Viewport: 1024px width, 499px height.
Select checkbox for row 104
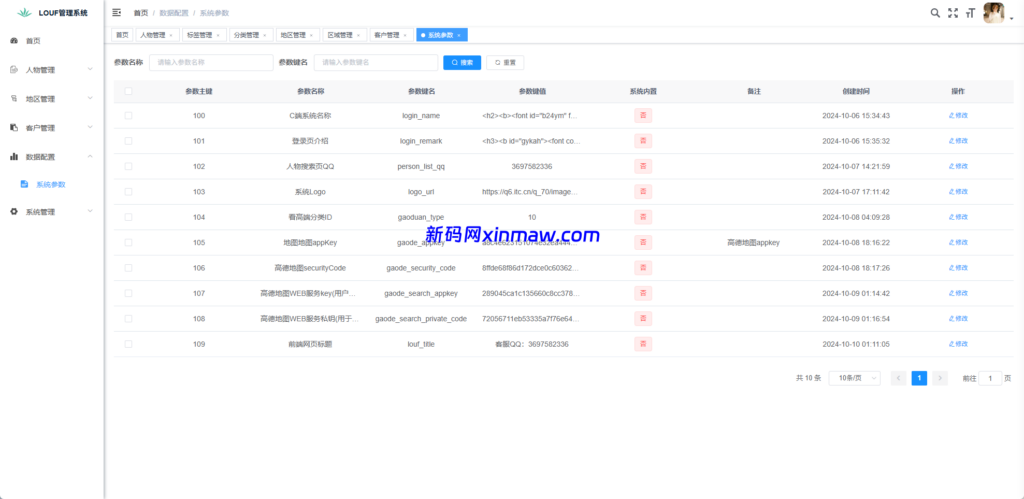click(128, 217)
